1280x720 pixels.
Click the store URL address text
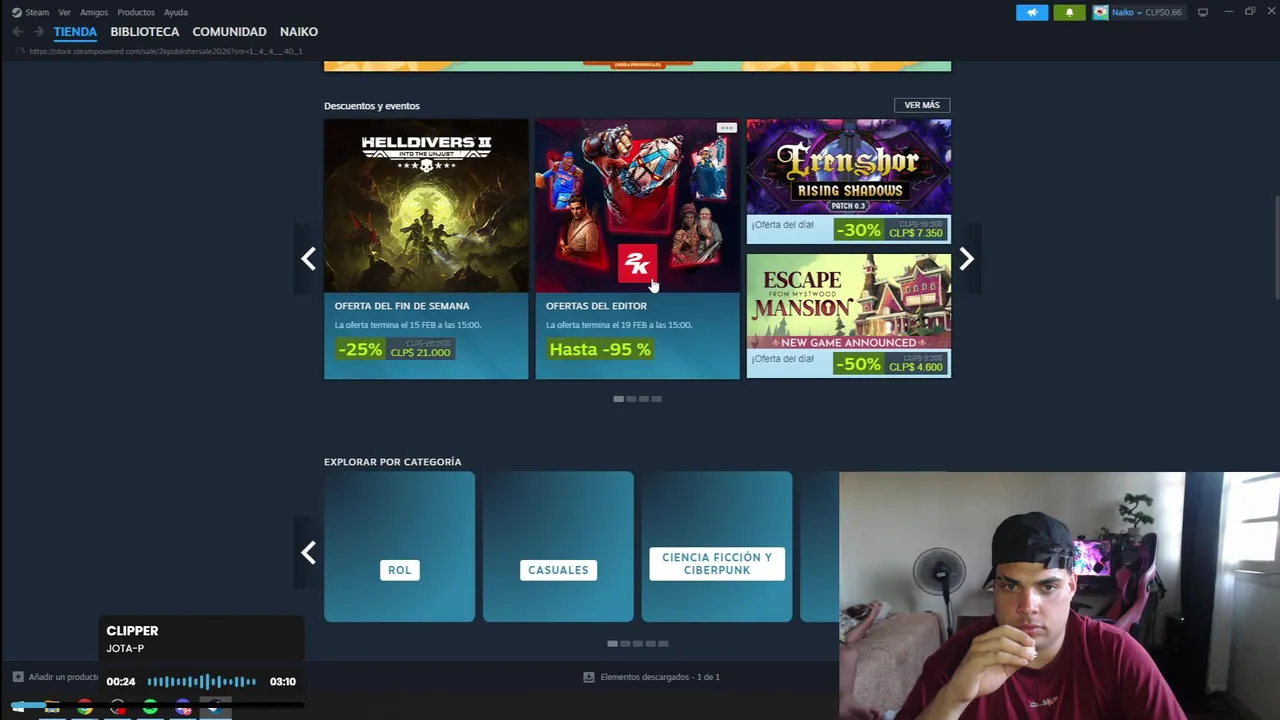(x=166, y=51)
